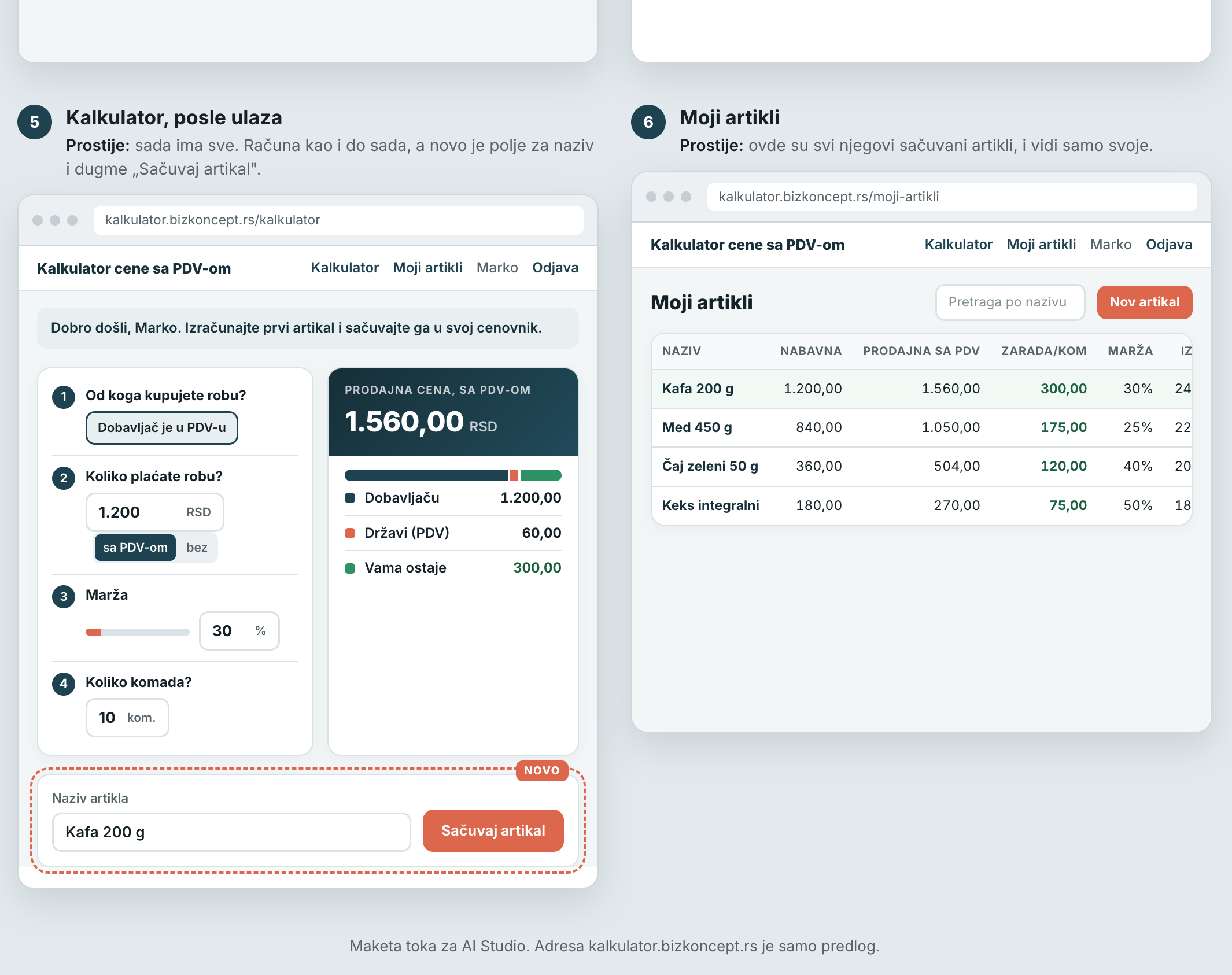
Task: Select Moji artikli nav in articles window
Action: click(x=1041, y=245)
